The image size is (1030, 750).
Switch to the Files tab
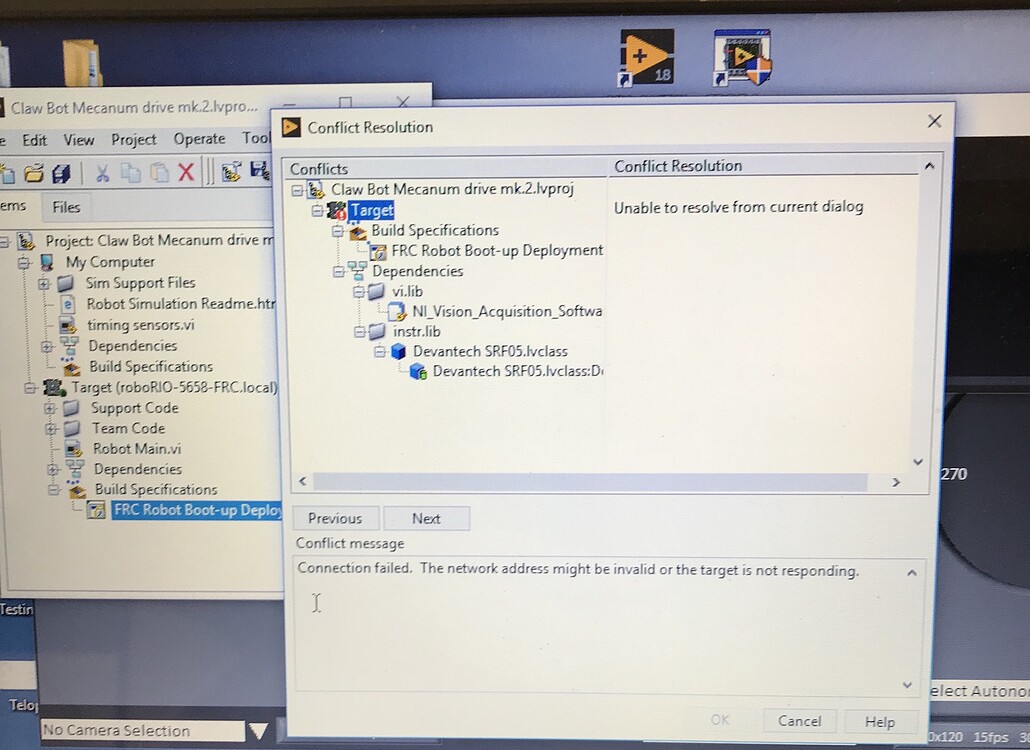pos(66,208)
